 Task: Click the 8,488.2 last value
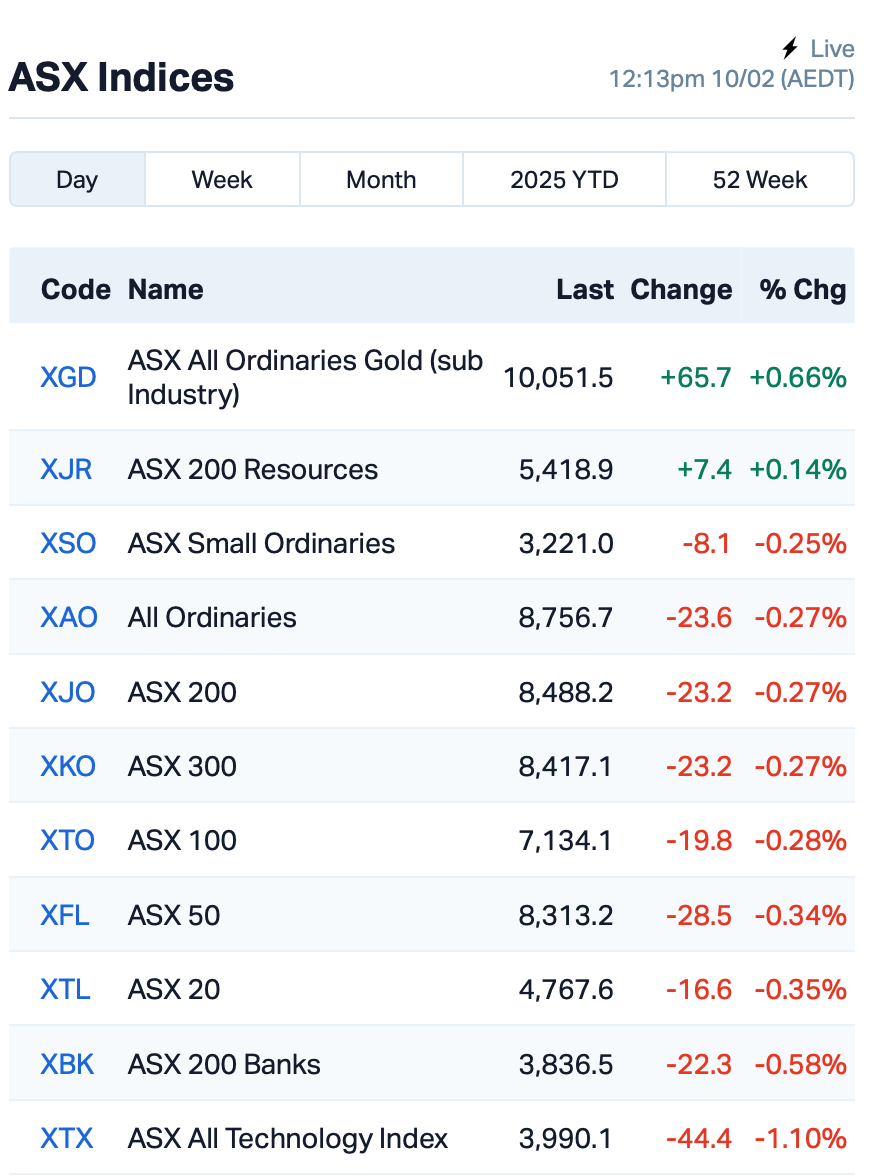tap(566, 692)
